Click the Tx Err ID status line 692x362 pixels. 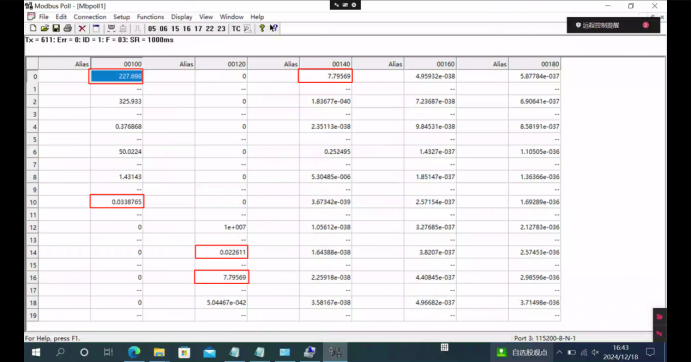[99, 40]
